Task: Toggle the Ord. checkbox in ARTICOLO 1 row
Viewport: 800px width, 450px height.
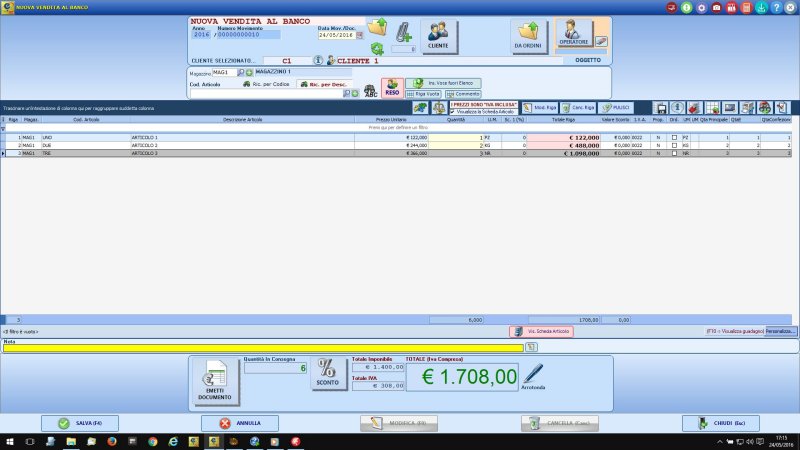Action: click(674, 138)
